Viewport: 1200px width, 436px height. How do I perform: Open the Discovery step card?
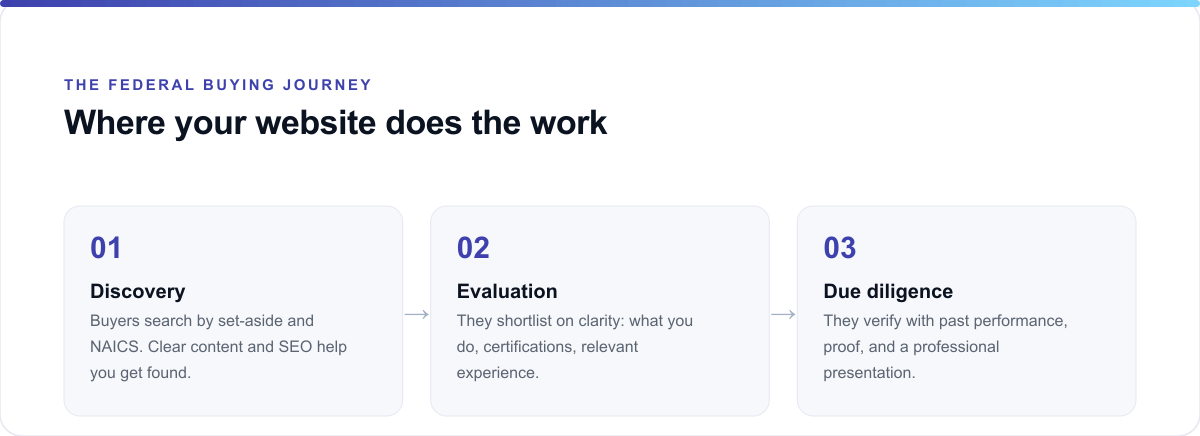click(x=233, y=311)
